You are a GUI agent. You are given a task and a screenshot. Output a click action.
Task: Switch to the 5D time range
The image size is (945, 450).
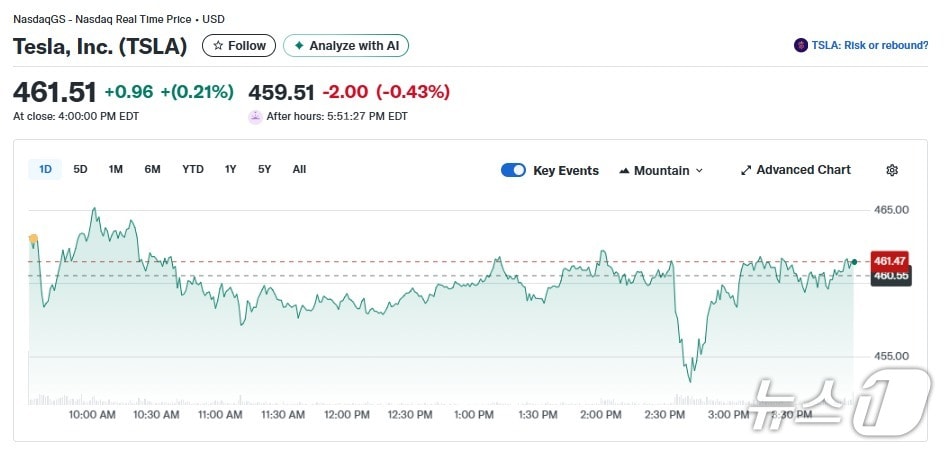pyautogui.click(x=80, y=169)
